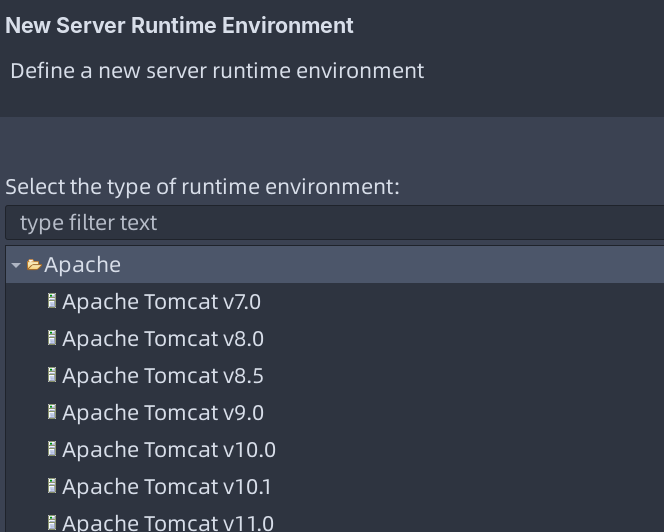Select Apache Tomcat v10.1 entry
This screenshot has height=532, width=664.
click(167, 487)
